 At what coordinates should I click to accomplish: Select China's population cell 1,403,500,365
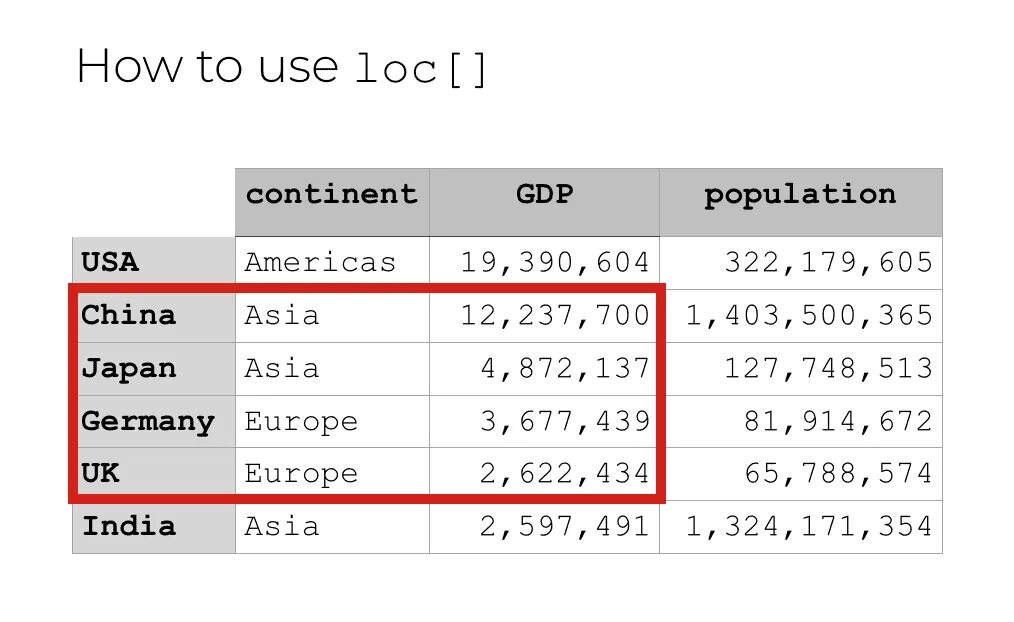point(808,316)
